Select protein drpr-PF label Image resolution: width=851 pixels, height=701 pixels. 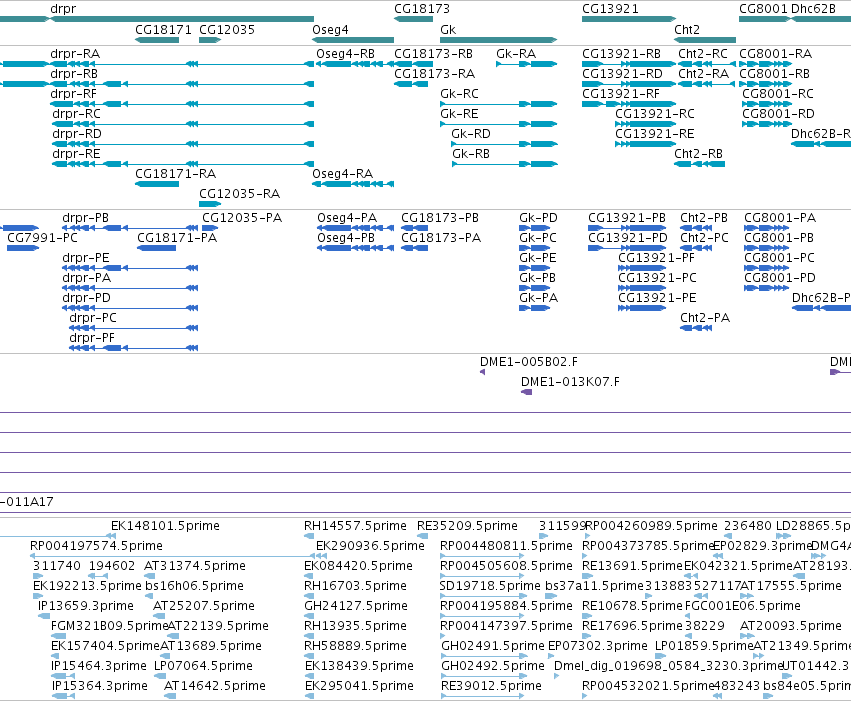coord(92,337)
